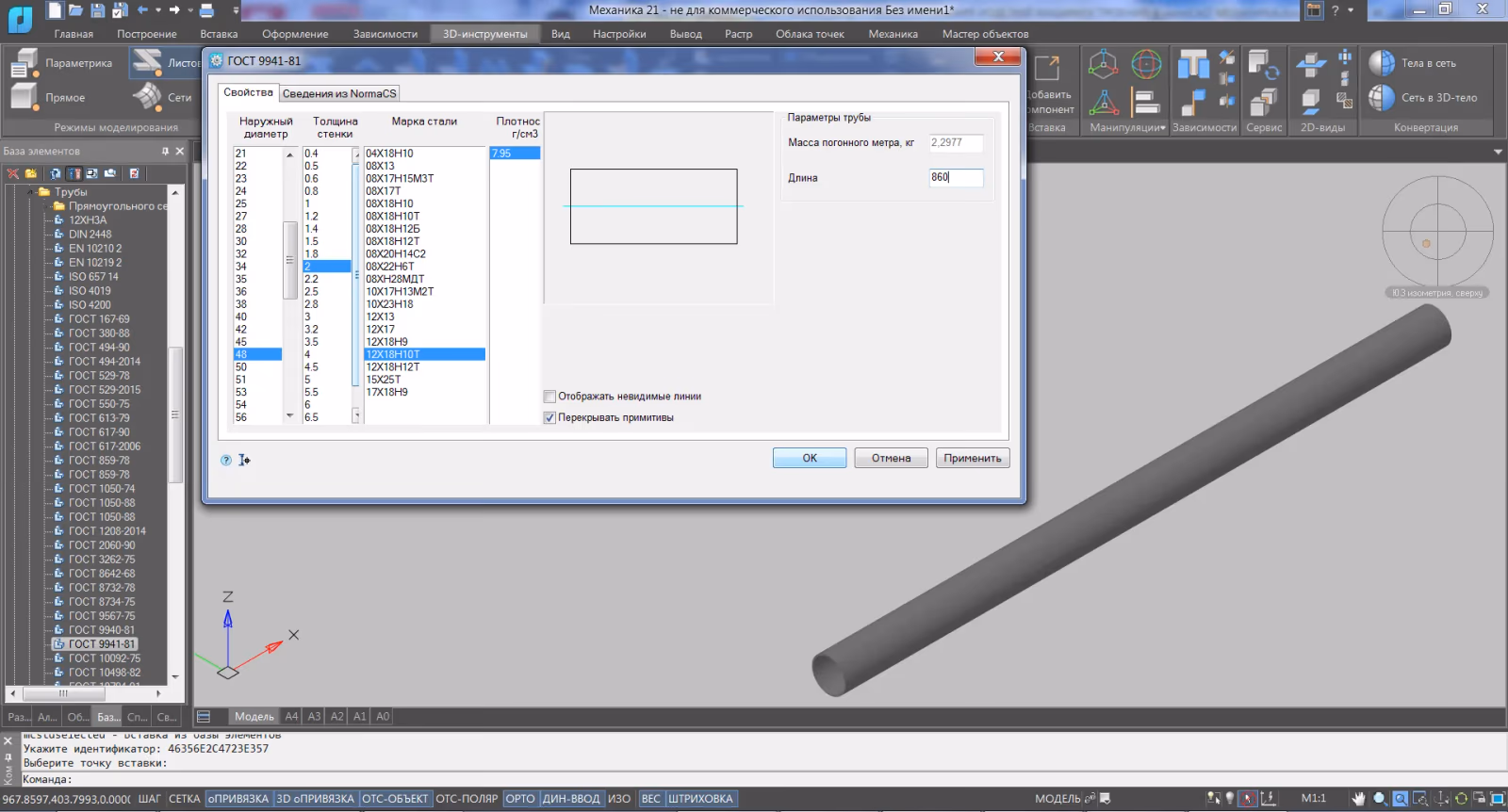Open the Redo history dropdown arrow
Image resolution: width=1508 pixels, height=812 pixels.
click(190, 10)
